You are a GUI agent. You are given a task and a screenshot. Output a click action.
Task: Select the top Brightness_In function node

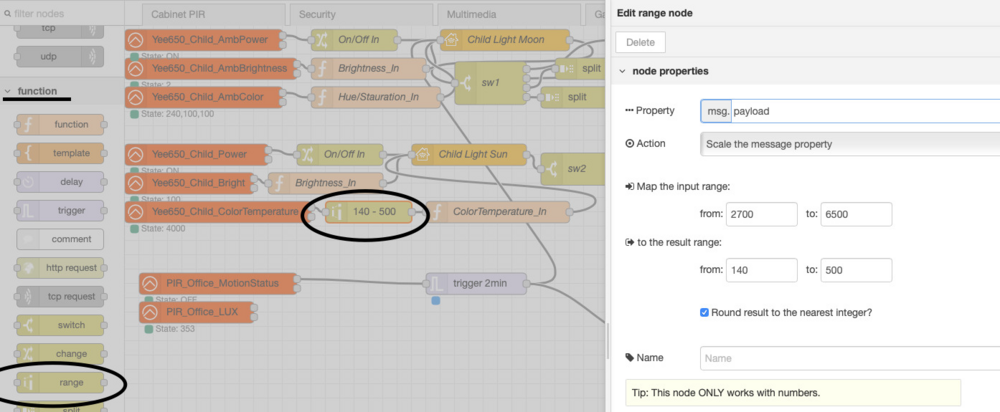tap(368, 68)
